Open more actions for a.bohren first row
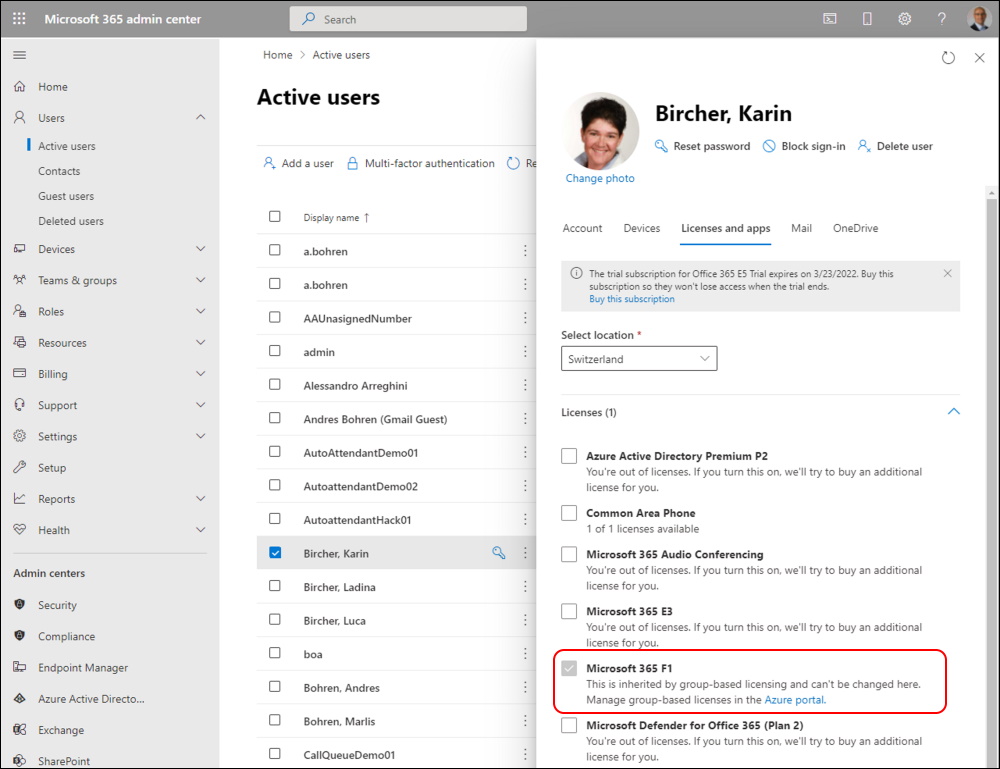 [525, 251]
